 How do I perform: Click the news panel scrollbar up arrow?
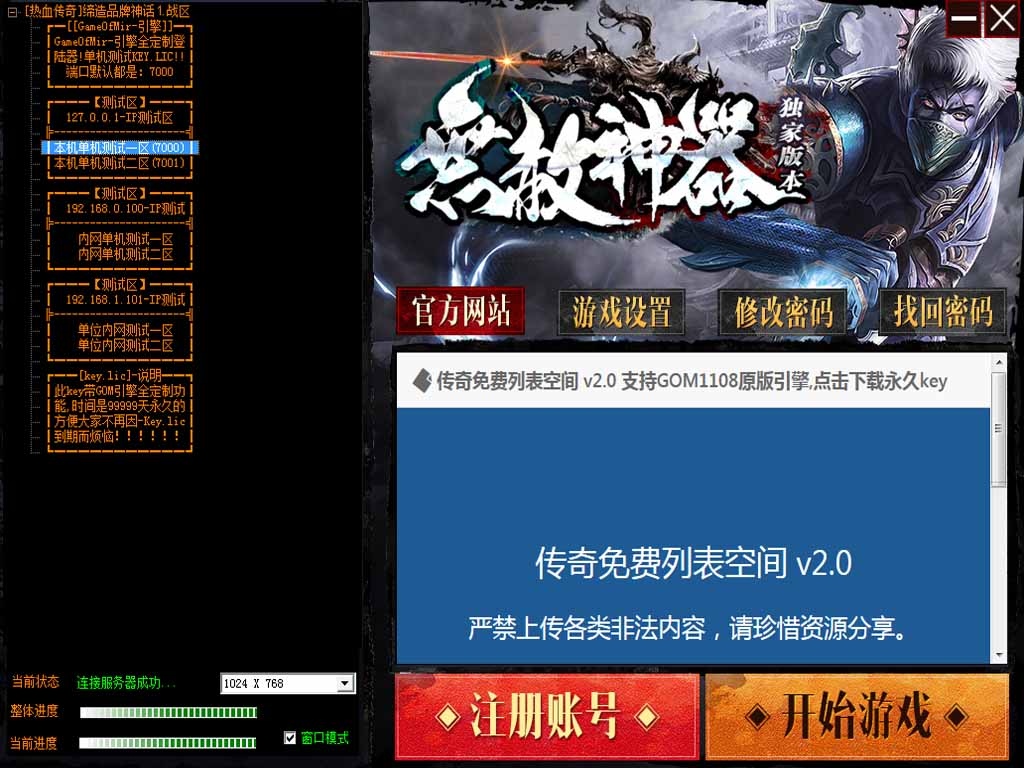[x=999, y=362]
